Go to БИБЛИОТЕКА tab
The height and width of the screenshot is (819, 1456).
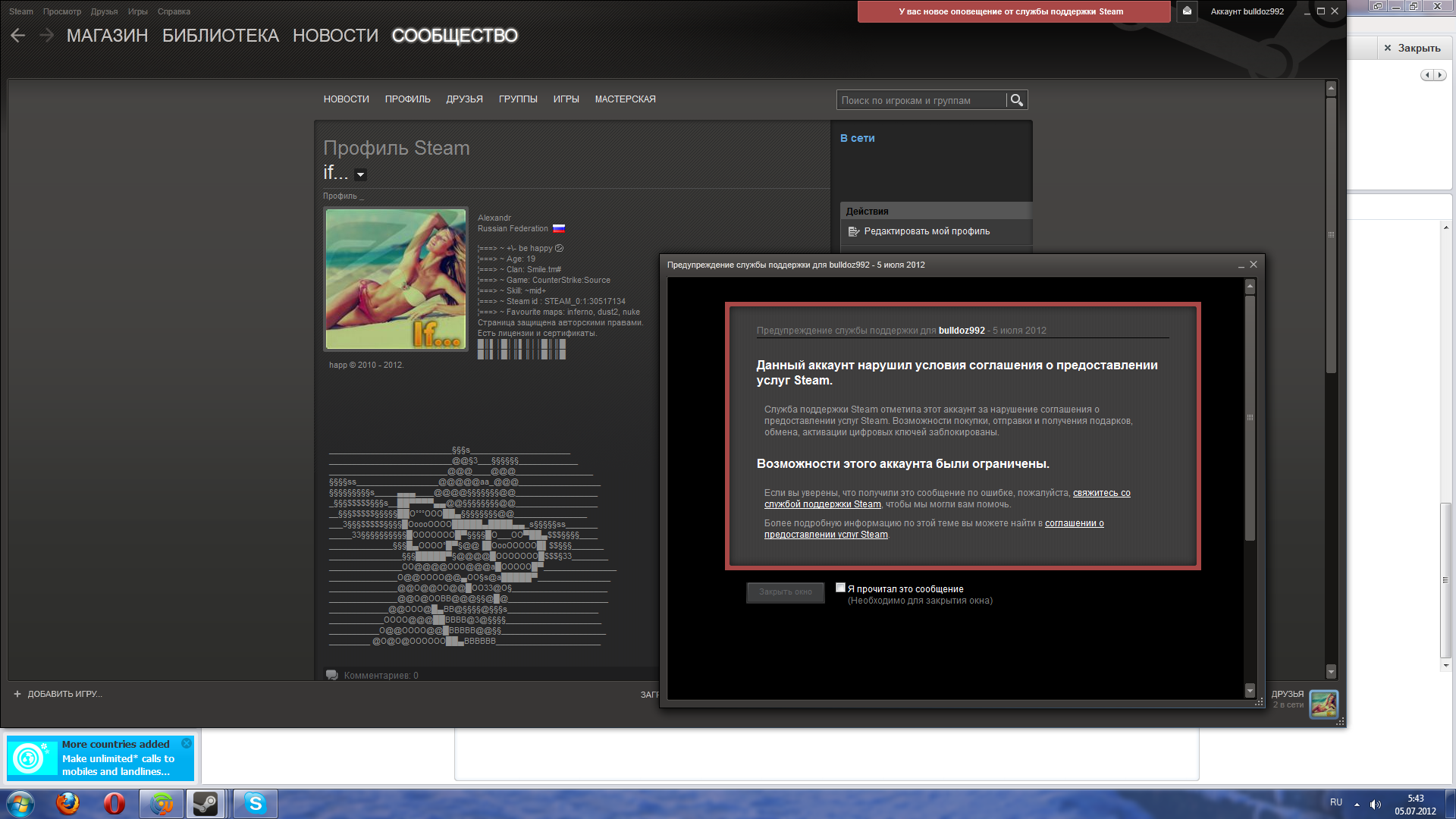pyautogui.click(x=221, y=36)
